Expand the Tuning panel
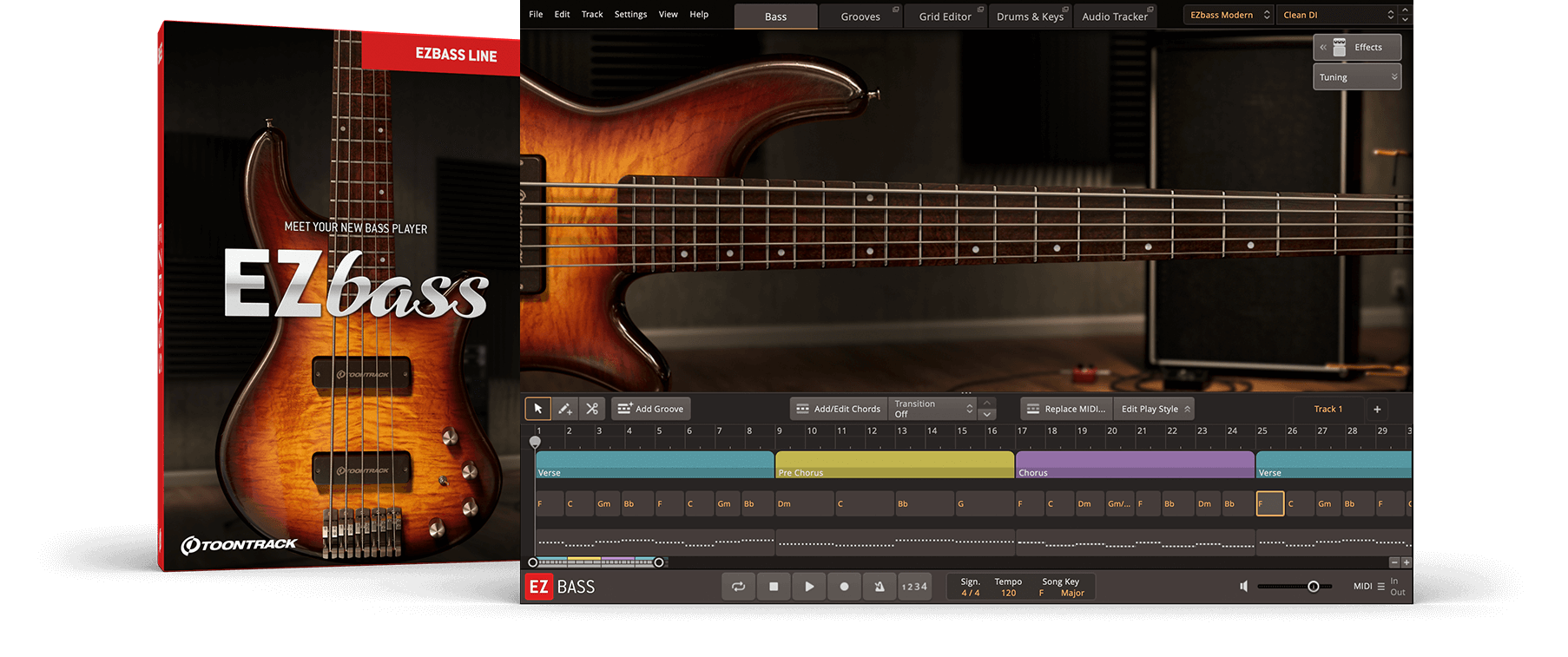Image resolution: width=1568 pixels, height=657 pixels. click(x=1357, y=77)
